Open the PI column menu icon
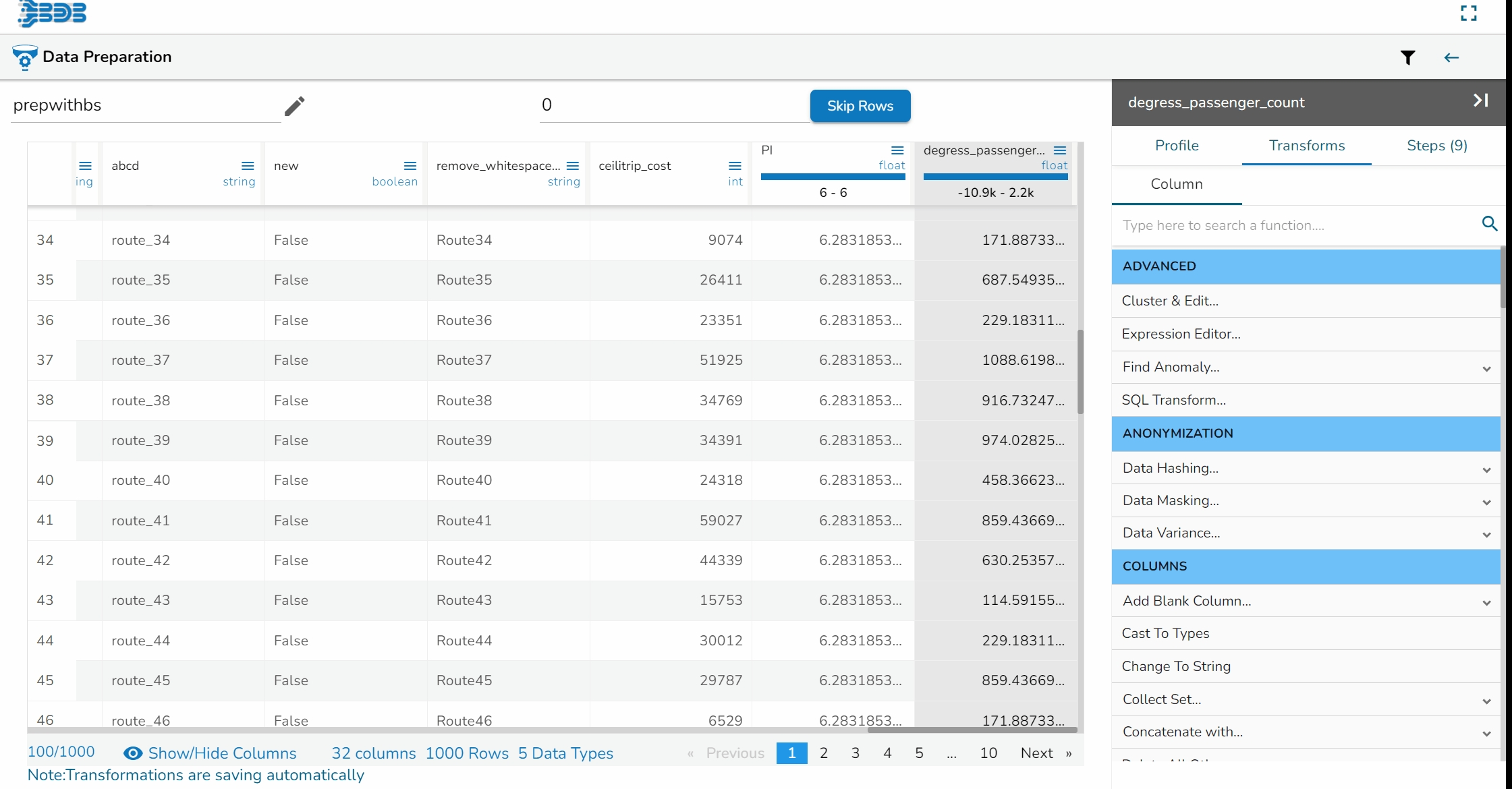This screenshot has width=1512, height=789. coord(897,150)
